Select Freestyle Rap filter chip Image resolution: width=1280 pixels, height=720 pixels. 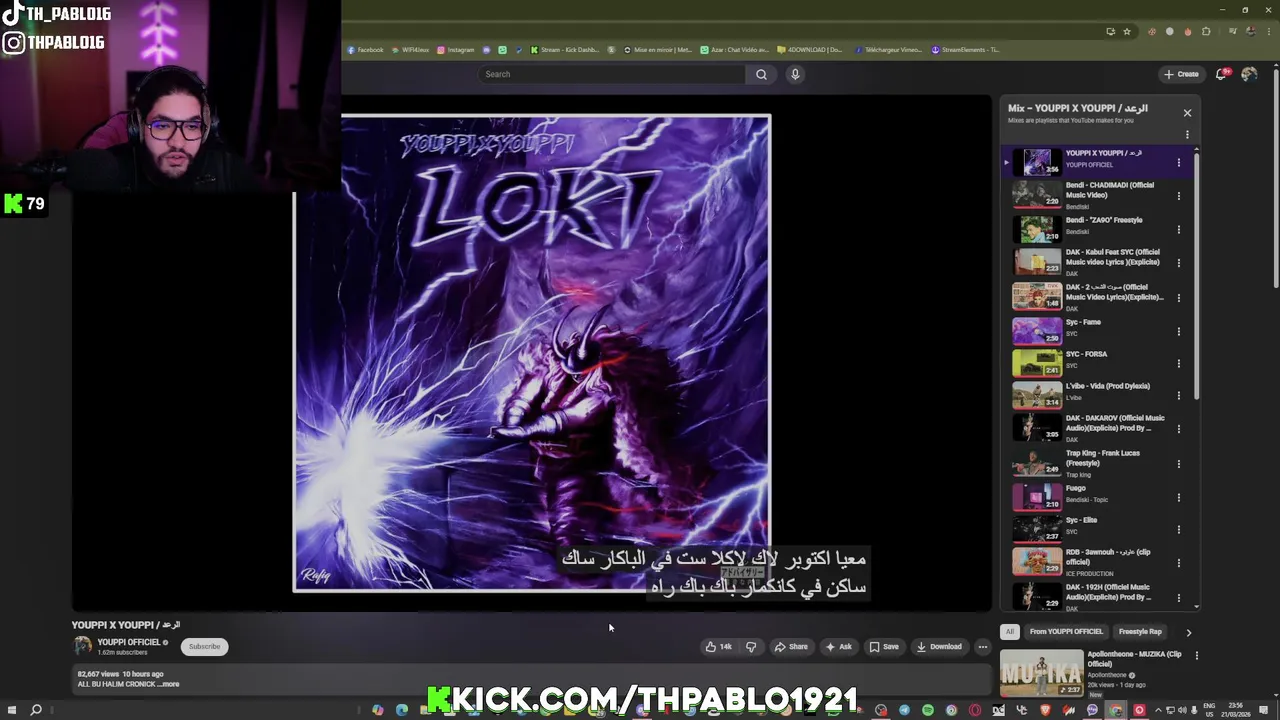[1140, 631]
